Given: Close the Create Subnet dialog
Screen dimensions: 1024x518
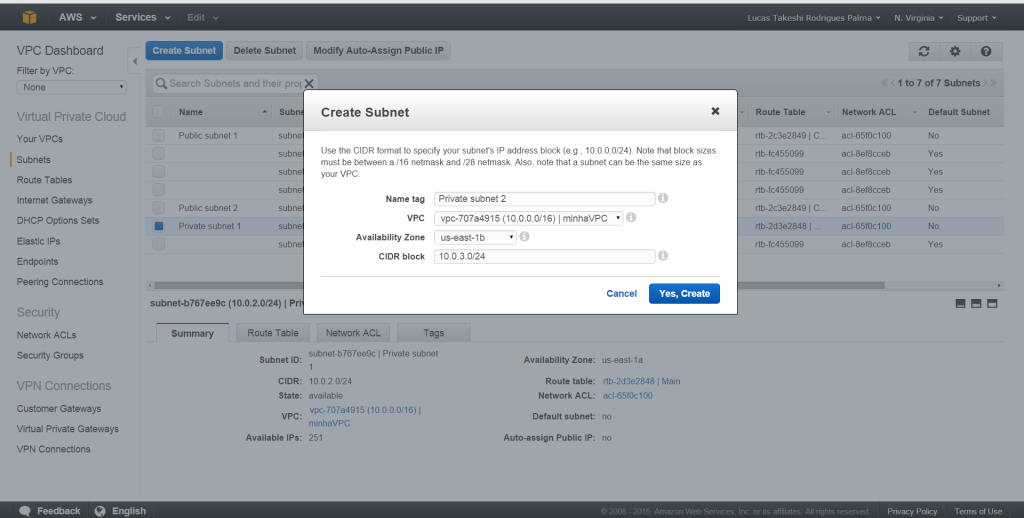Looking at the screenshot, I should pos(715,111).
